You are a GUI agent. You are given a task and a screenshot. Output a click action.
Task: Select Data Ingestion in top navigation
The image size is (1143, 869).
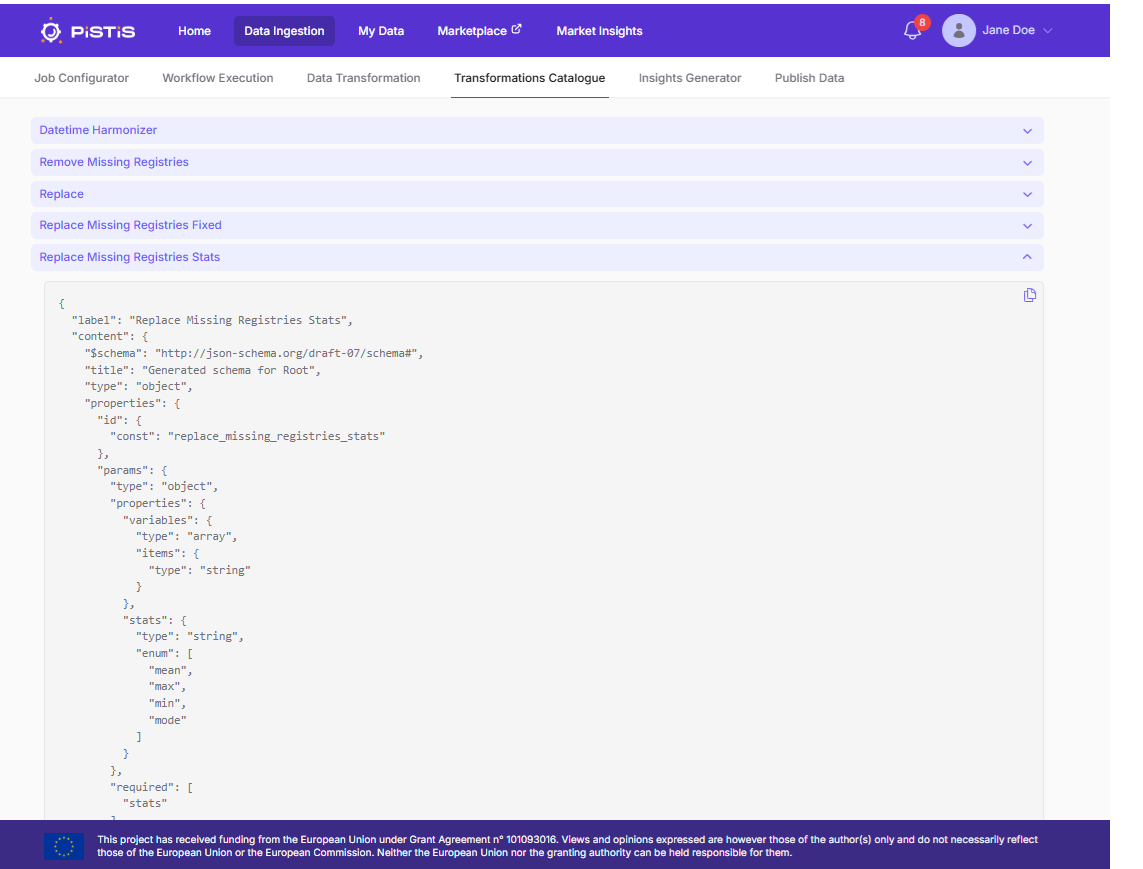point(284,31)
